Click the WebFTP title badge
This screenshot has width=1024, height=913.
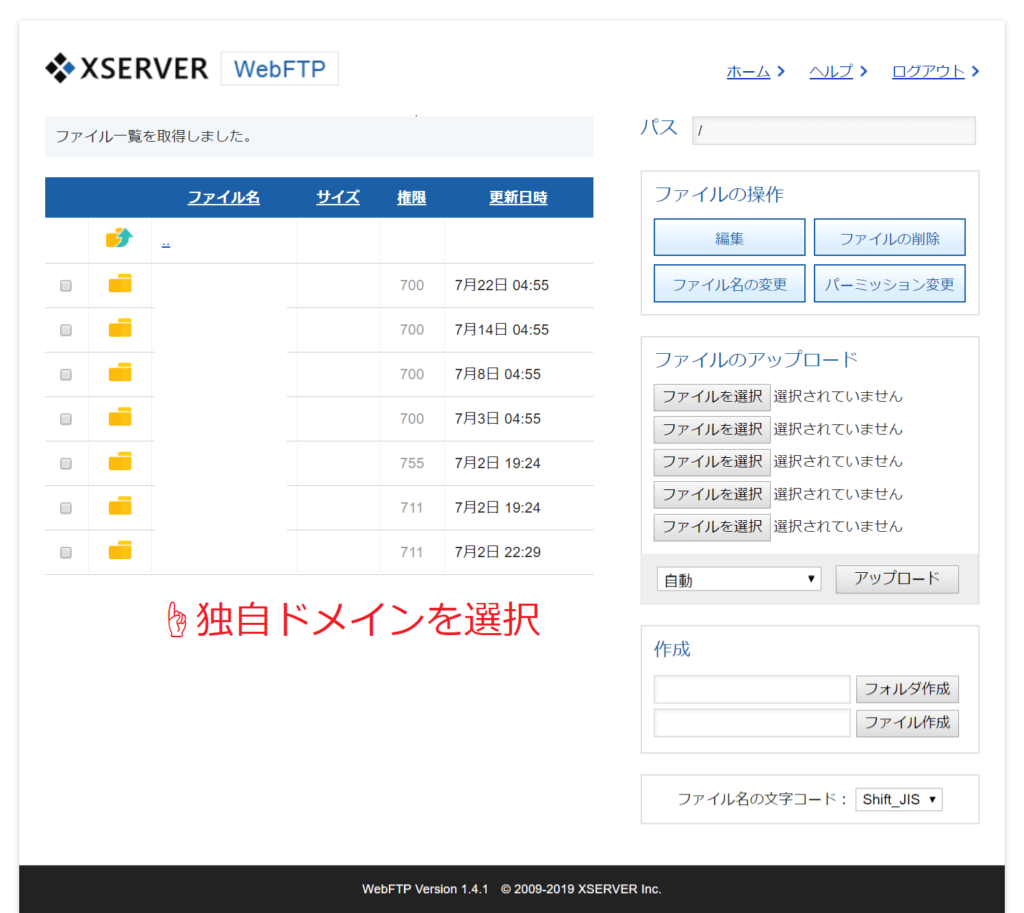280,69
